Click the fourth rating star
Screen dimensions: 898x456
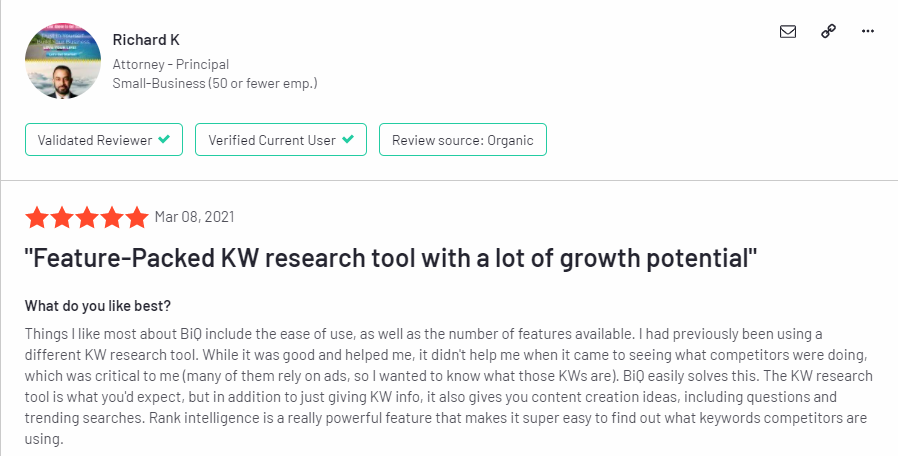(x=112, y=218)
